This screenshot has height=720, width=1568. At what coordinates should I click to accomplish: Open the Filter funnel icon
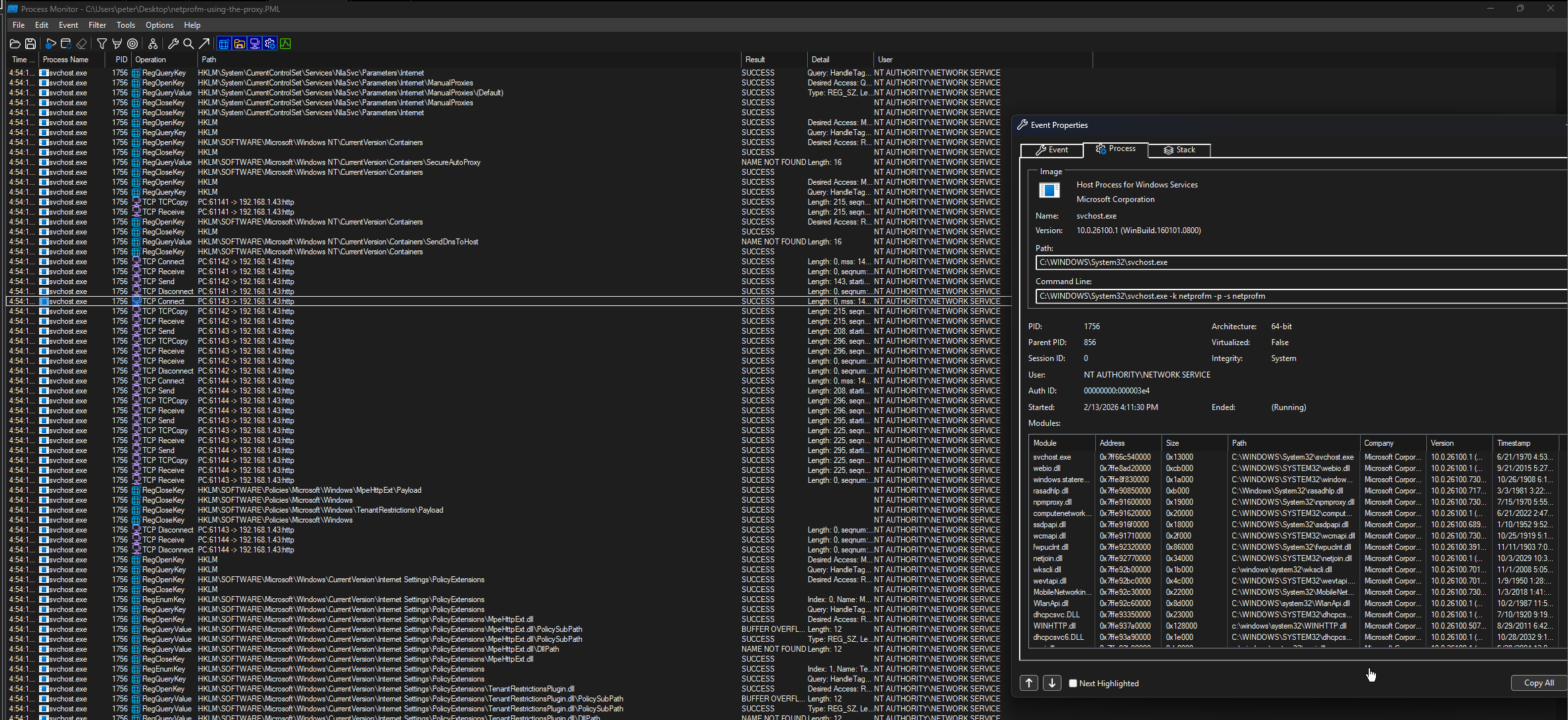(102, 44)
